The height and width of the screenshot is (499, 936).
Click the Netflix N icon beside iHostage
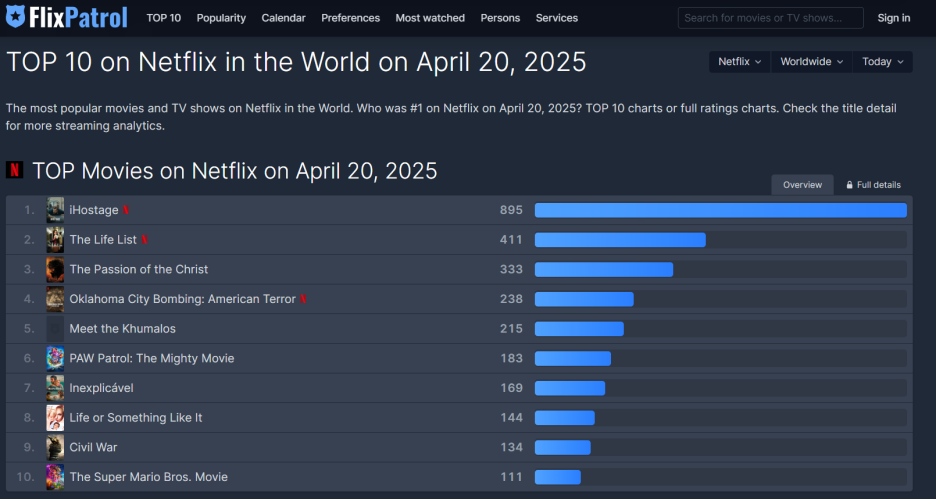pyautogui.click(x=126, y=210)
